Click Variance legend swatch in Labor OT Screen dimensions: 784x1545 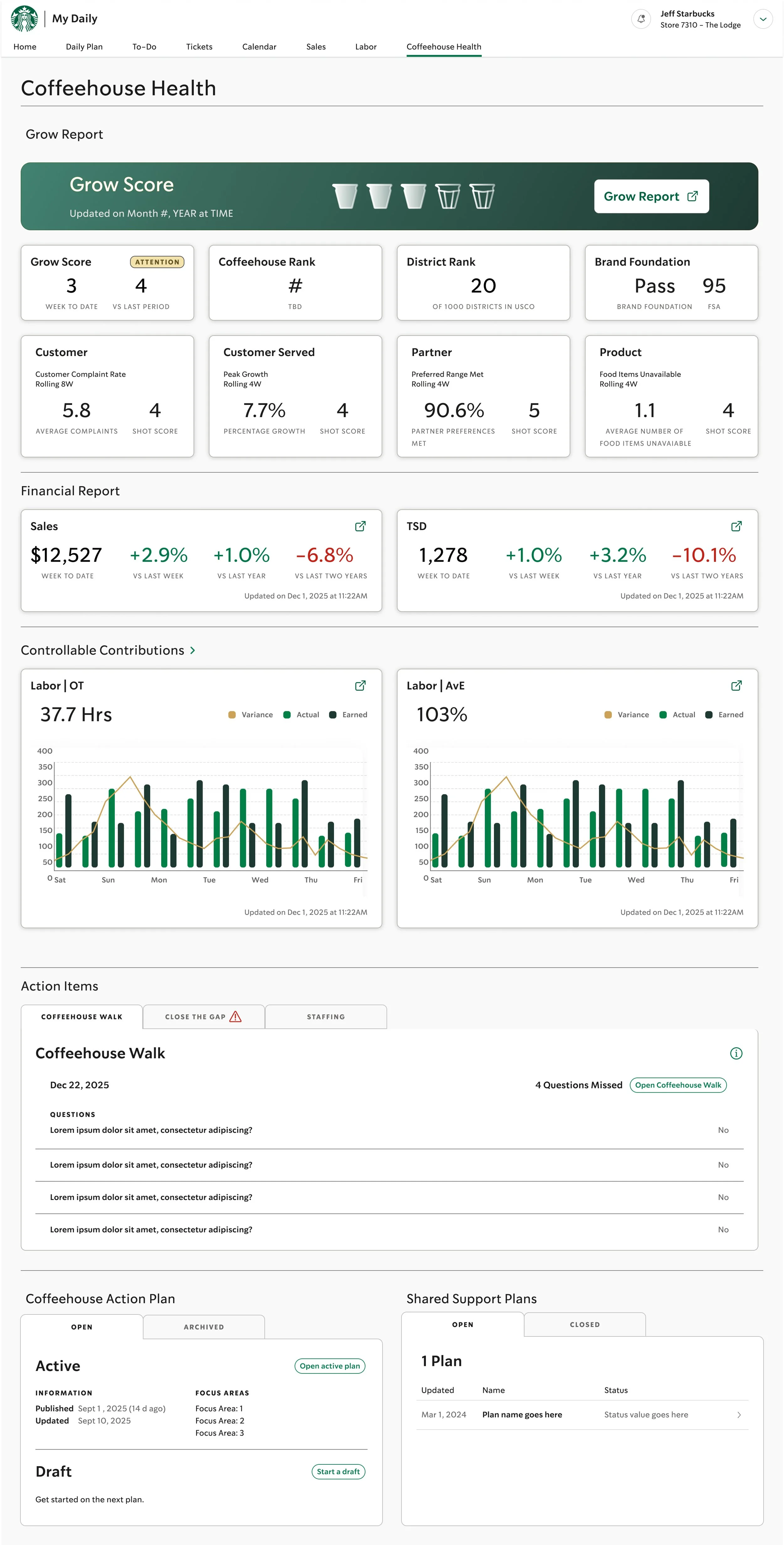click(x=232, y=715)
